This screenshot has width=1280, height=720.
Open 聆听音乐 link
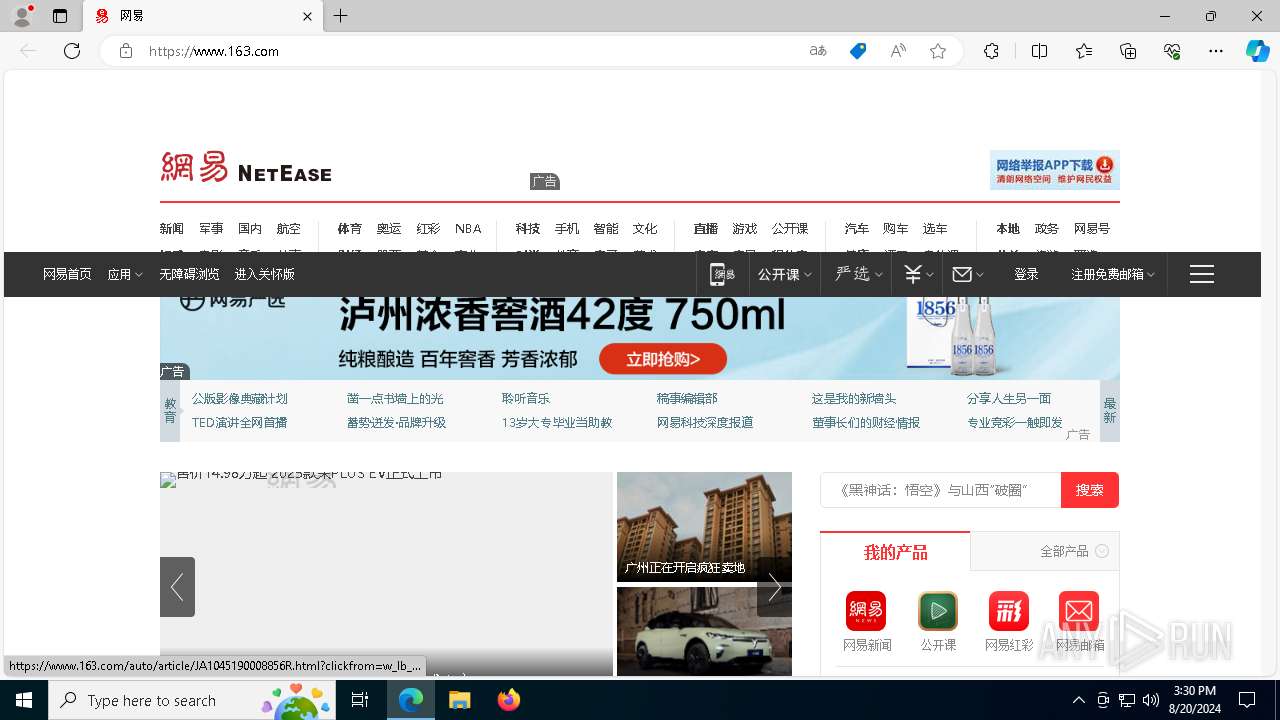526,399
